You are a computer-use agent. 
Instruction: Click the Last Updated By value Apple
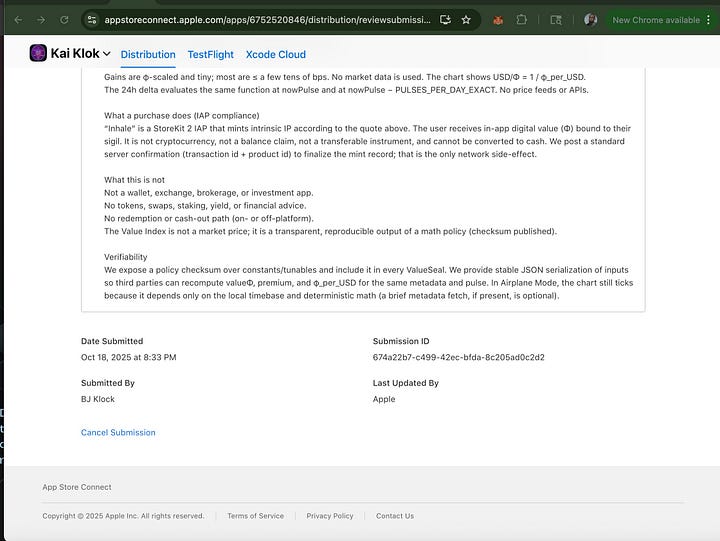[384, 399]
